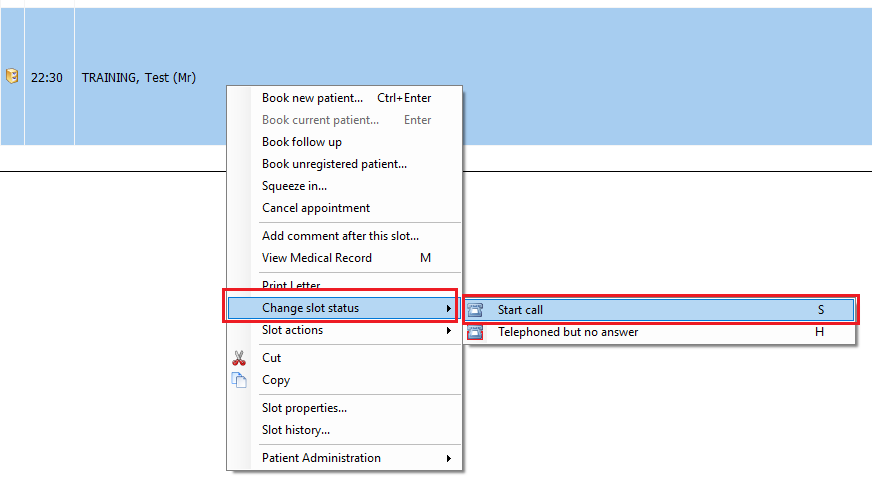Expand the Change slot status submenu arrow

(x=449, y=308)
